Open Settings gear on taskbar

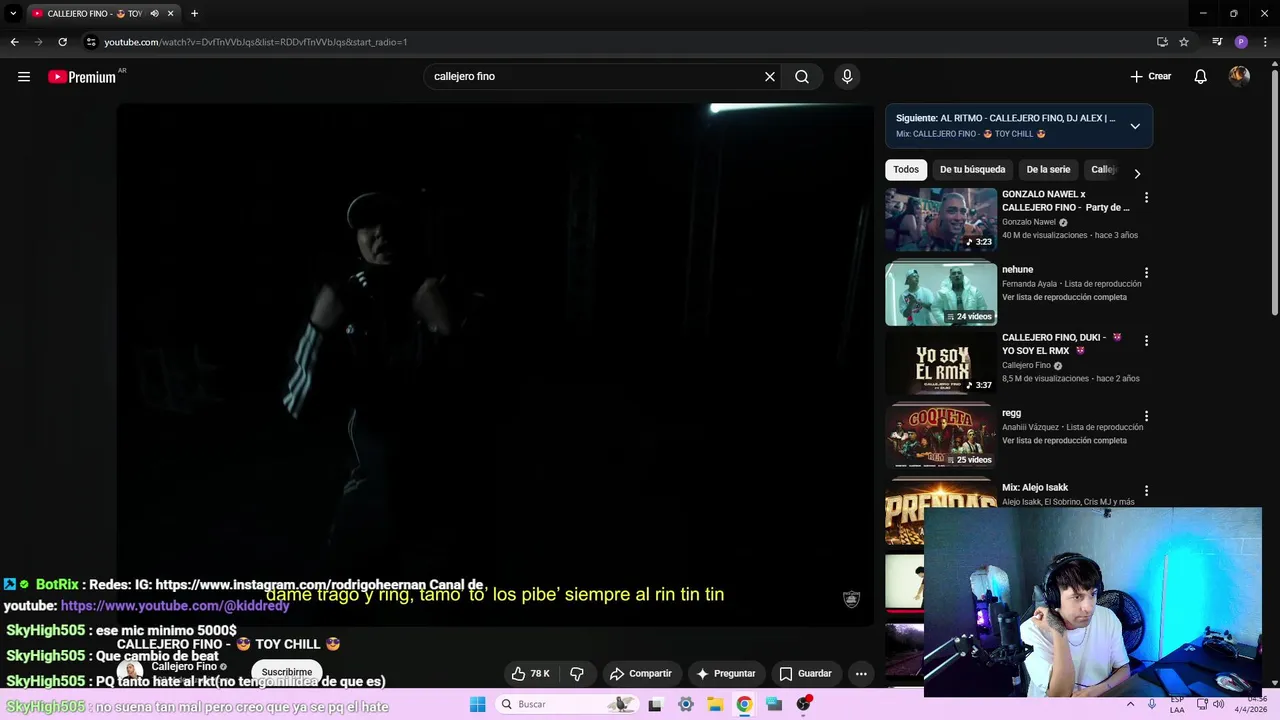click(x=685, y=704)
